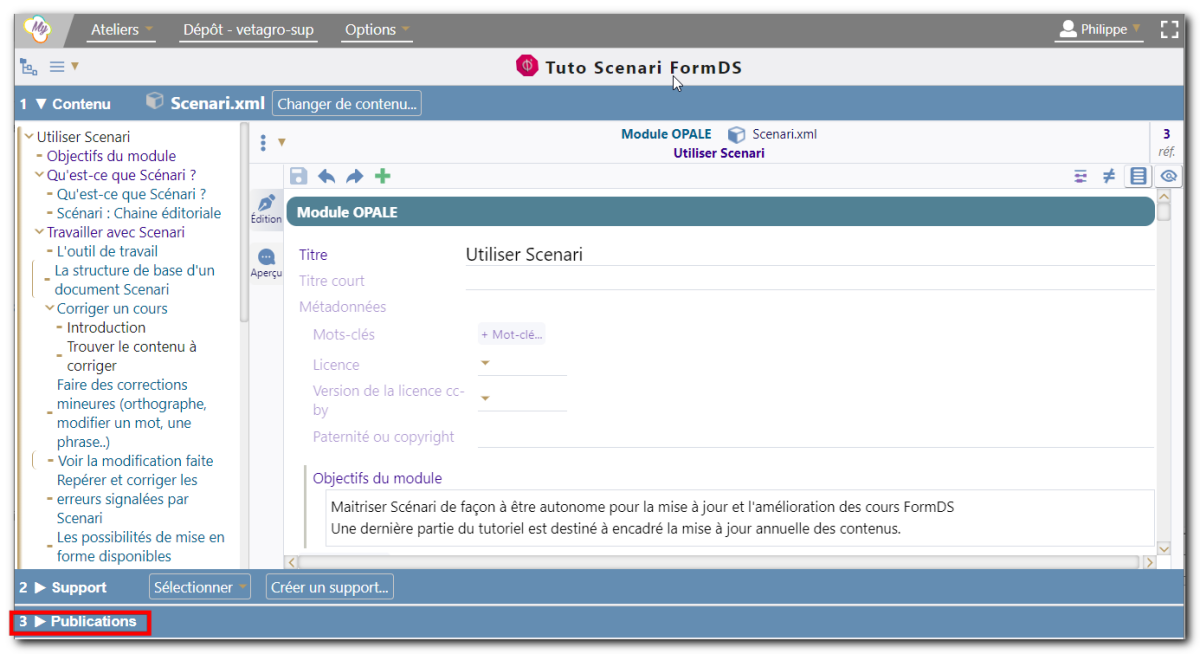This screenshot has height=654, width=1200.
Task: Collapse the Corriger un cours node
Action: [x=49, y=309]
